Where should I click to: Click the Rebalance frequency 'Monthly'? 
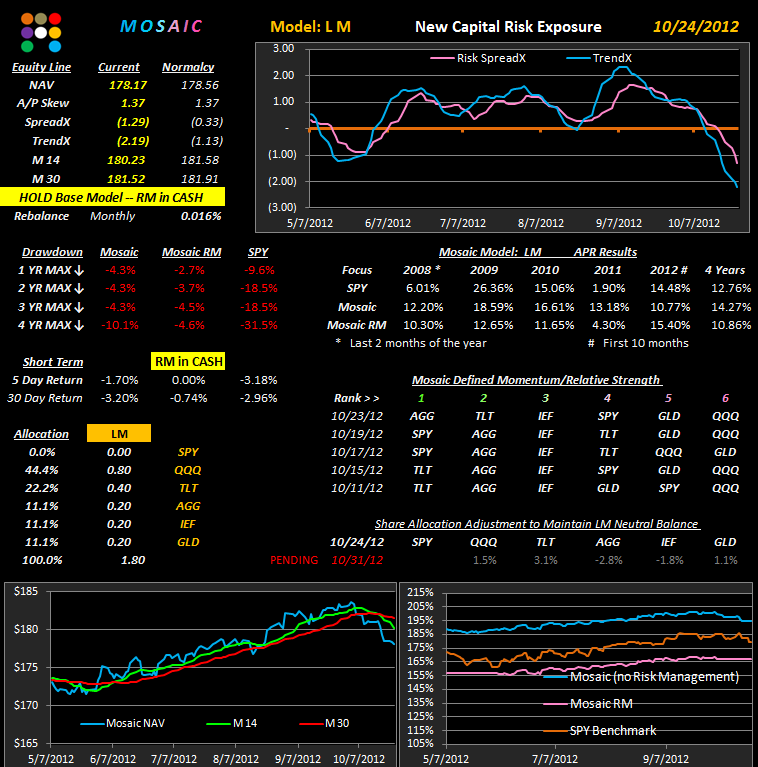point(112,216)
